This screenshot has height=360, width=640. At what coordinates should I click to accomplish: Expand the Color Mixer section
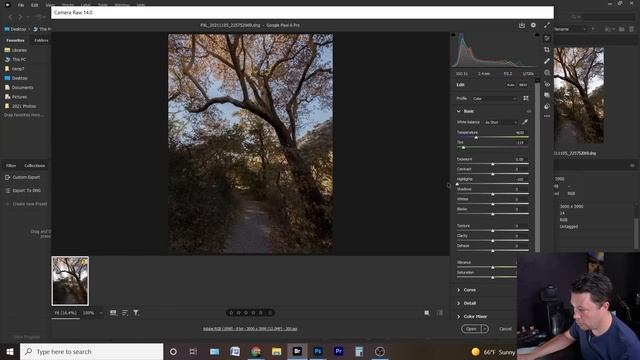point(458,316)
